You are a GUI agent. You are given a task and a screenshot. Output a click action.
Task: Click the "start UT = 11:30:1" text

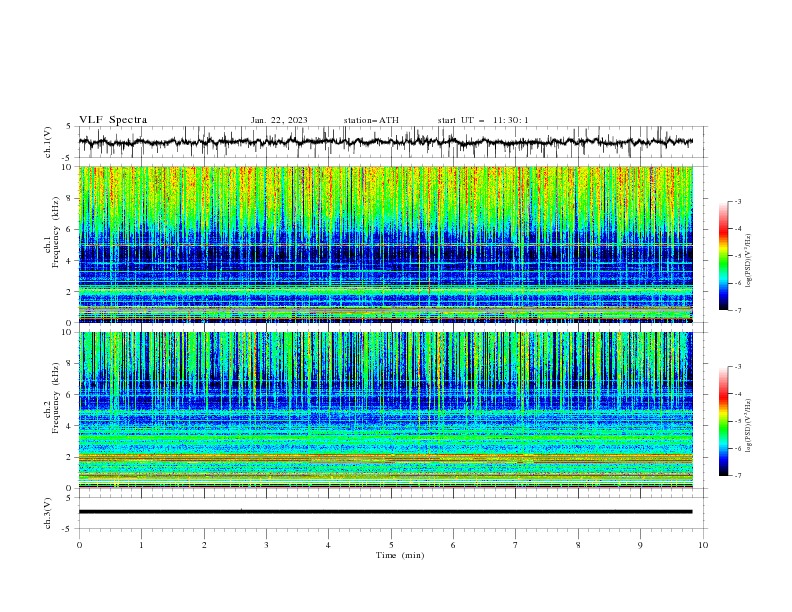(483, 120)
